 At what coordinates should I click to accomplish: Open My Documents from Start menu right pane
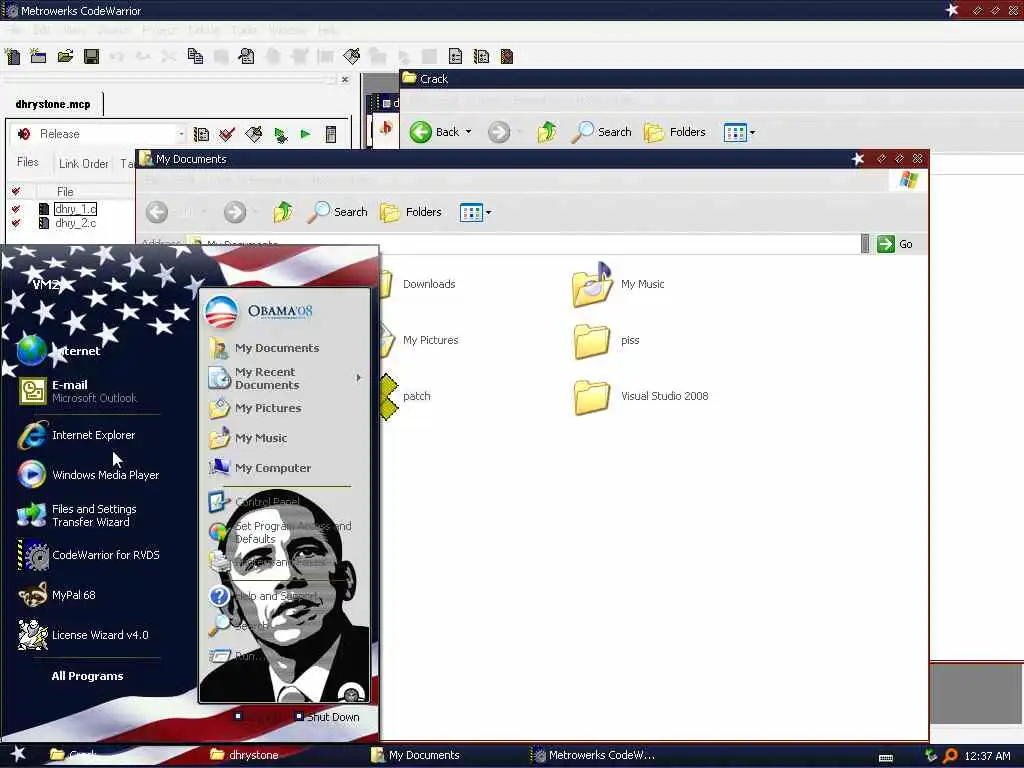click(265, 348)
